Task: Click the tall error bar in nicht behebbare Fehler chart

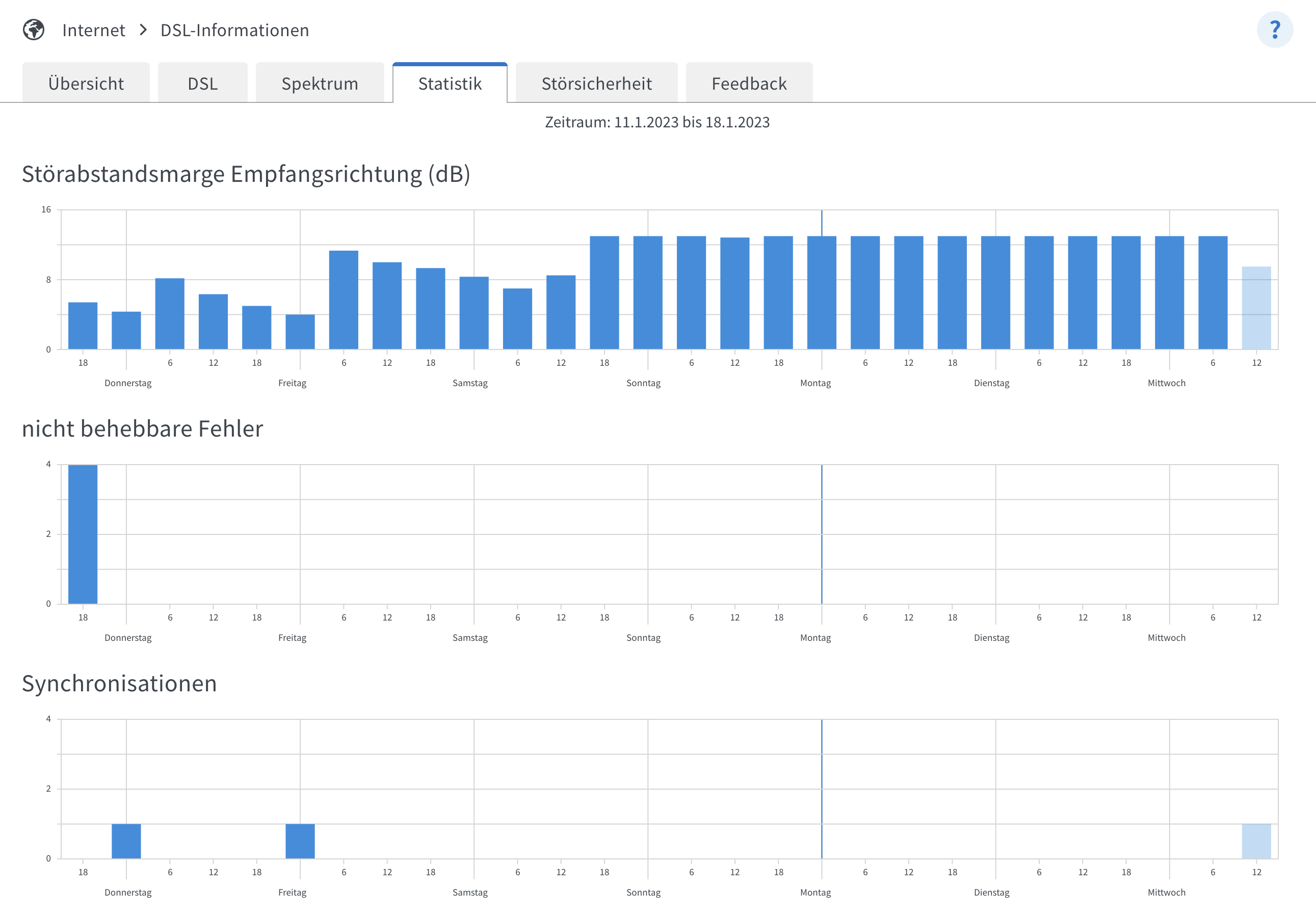Action: [x=83, y=534]
